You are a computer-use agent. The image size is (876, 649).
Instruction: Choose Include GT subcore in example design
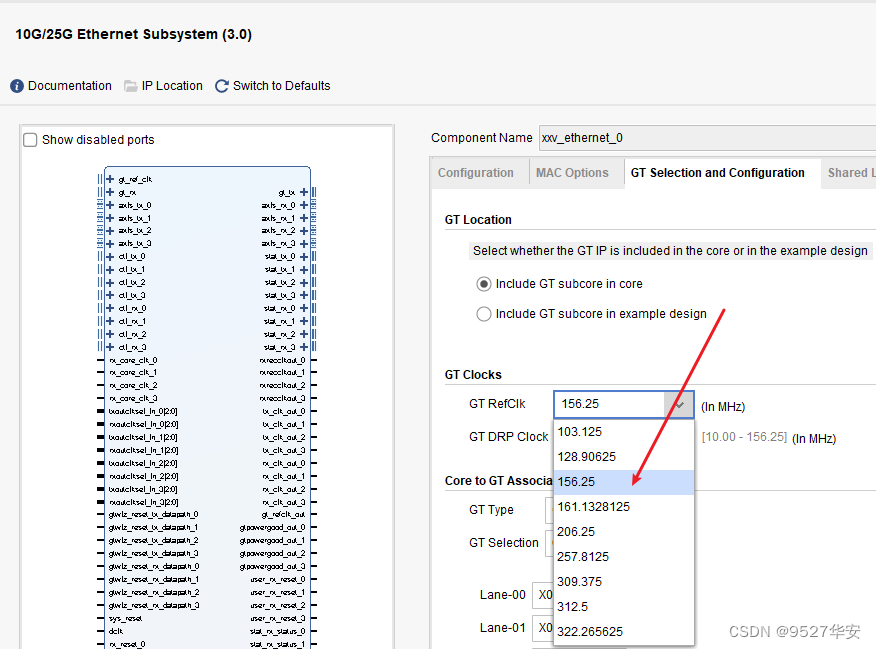485,314
